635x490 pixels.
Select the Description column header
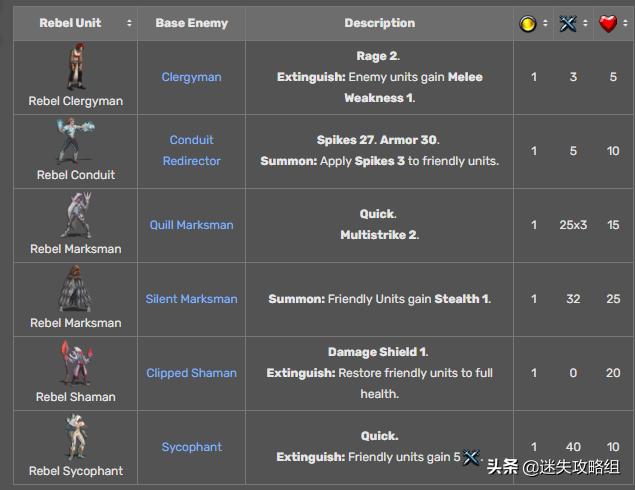tap(379, 23)
